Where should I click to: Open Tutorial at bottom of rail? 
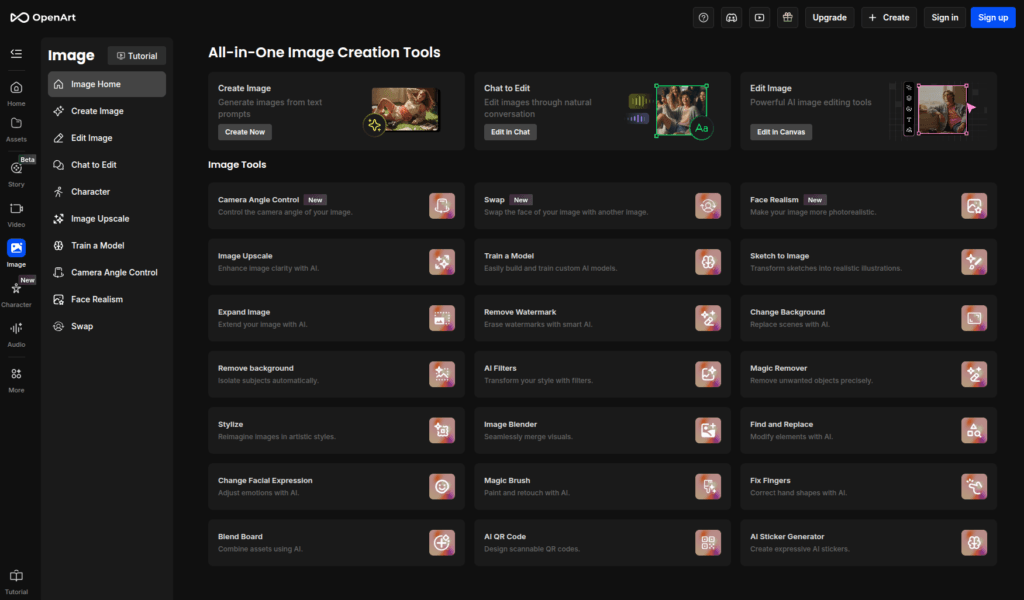pos(16,582)
